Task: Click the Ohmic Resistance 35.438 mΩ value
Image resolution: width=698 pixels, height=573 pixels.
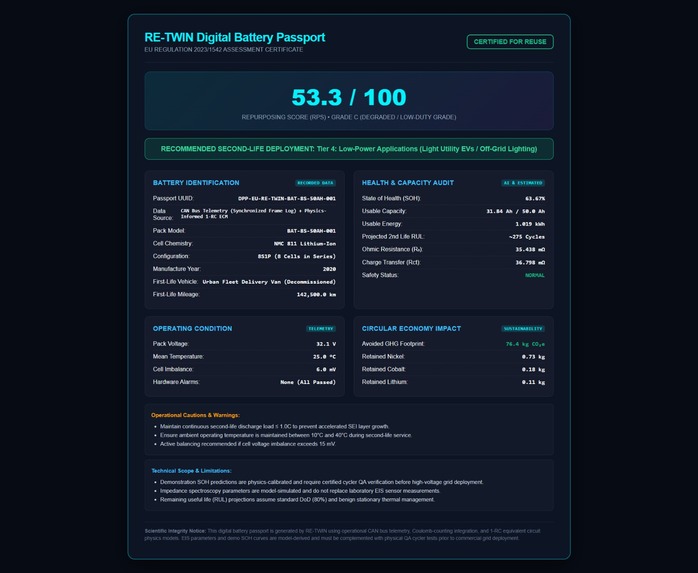Action: [530, 250]
